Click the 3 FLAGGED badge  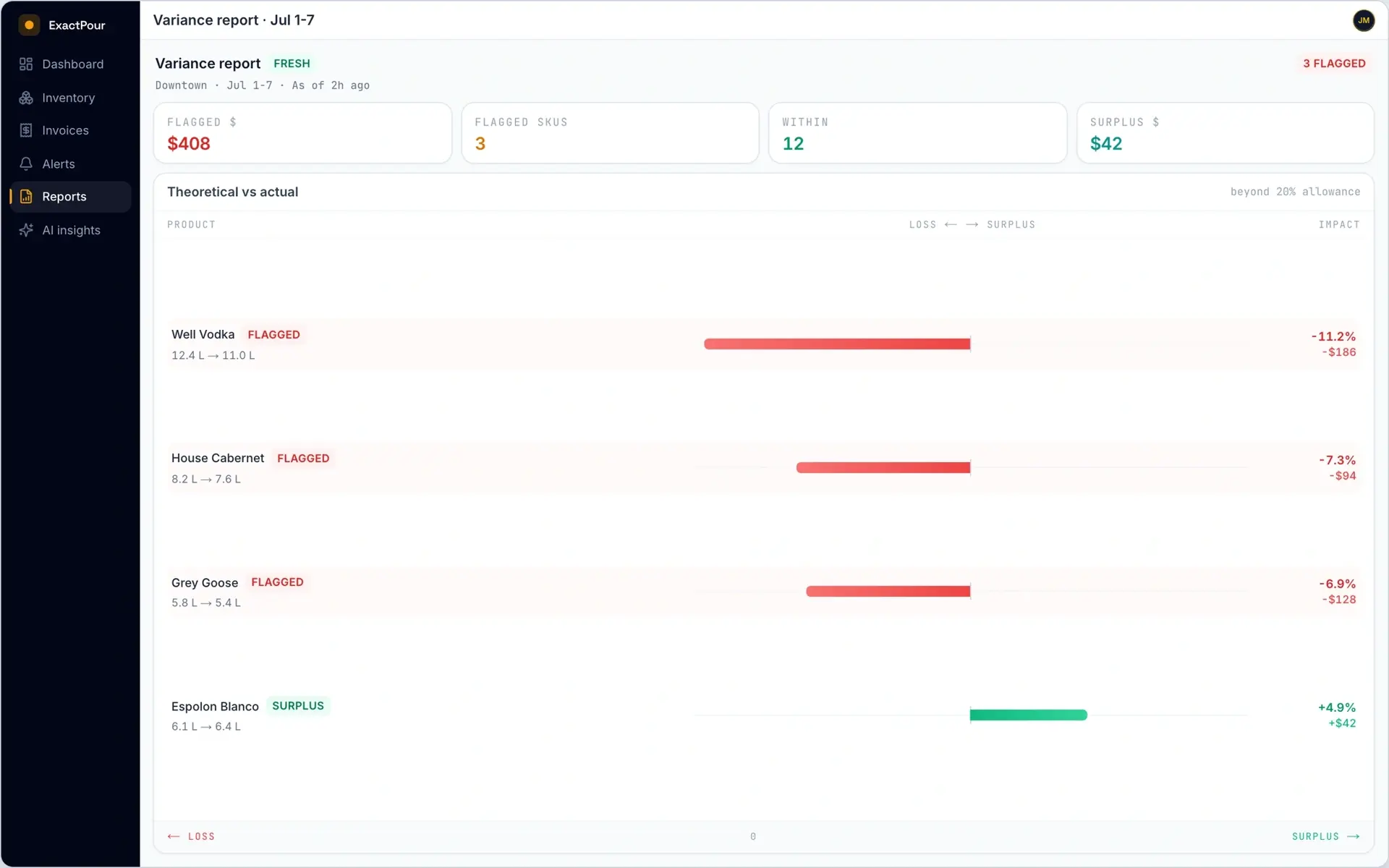1334,64
